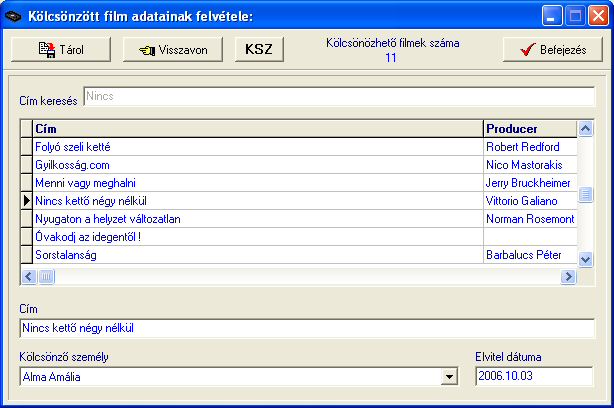614x408 pixels.
Task: Click the film list scroll up arrow
Action: 585,128
